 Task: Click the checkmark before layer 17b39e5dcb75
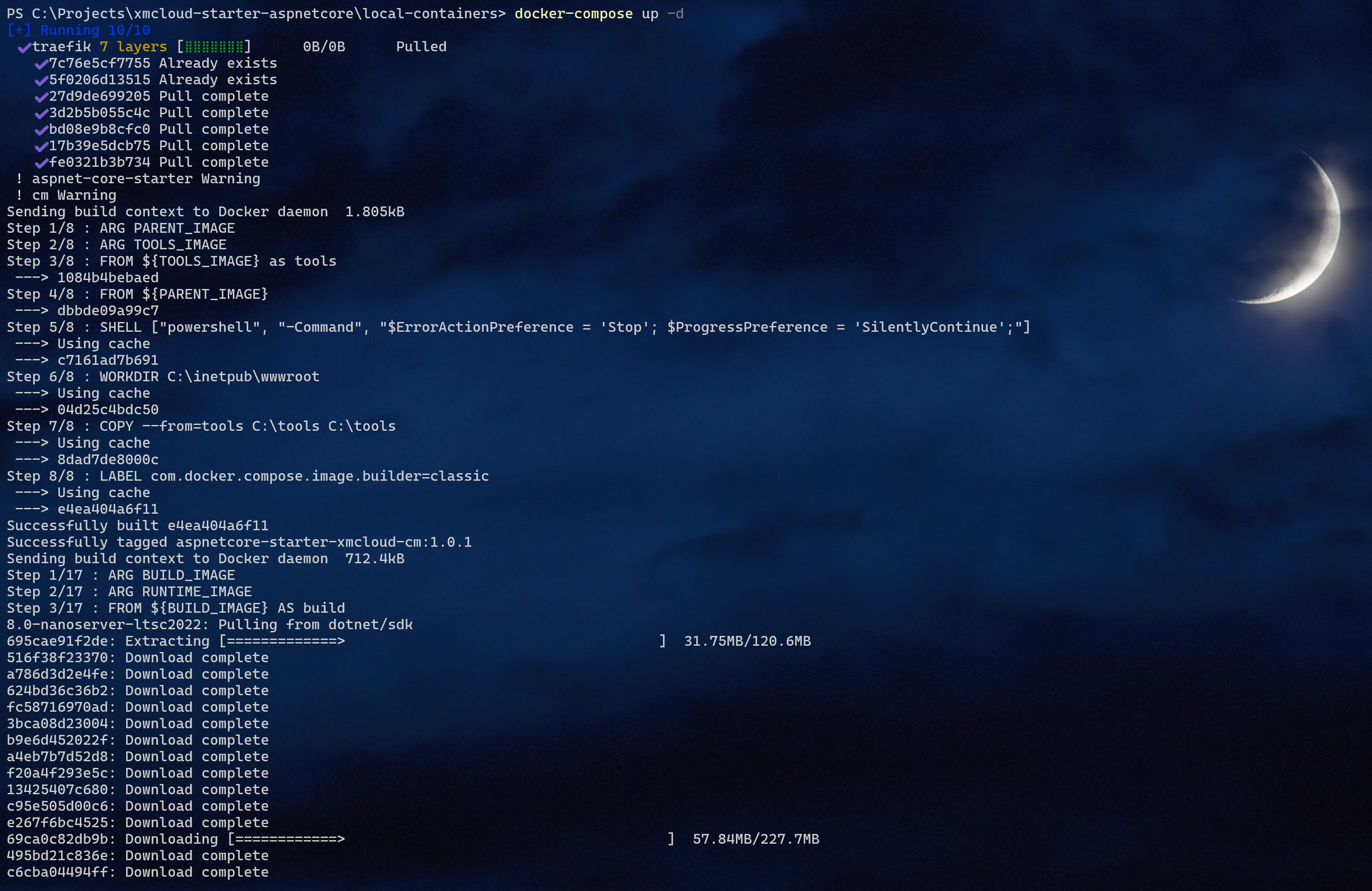(x=41, y=146)
